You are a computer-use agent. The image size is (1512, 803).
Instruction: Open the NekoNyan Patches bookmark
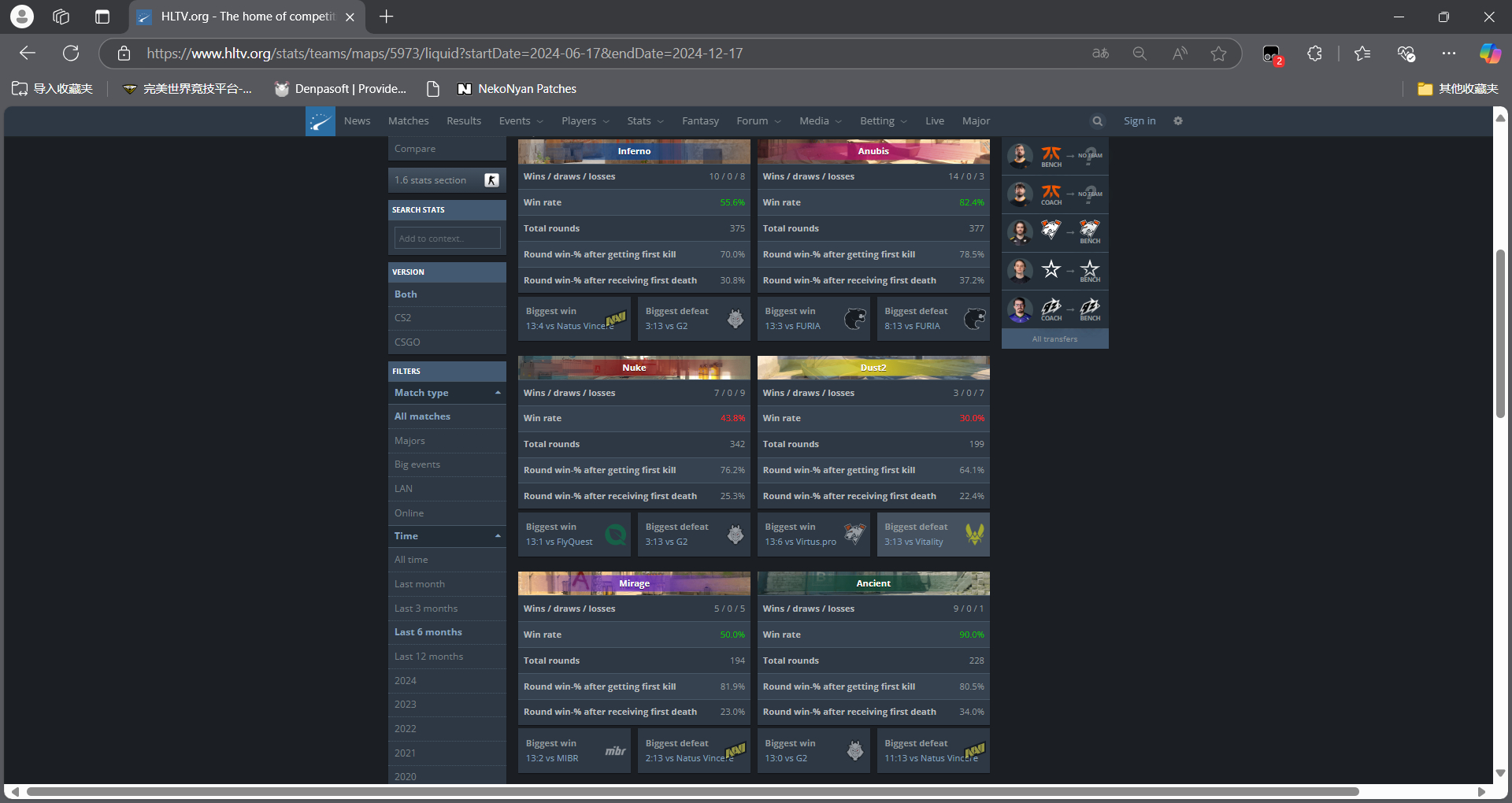click(517, 89)
